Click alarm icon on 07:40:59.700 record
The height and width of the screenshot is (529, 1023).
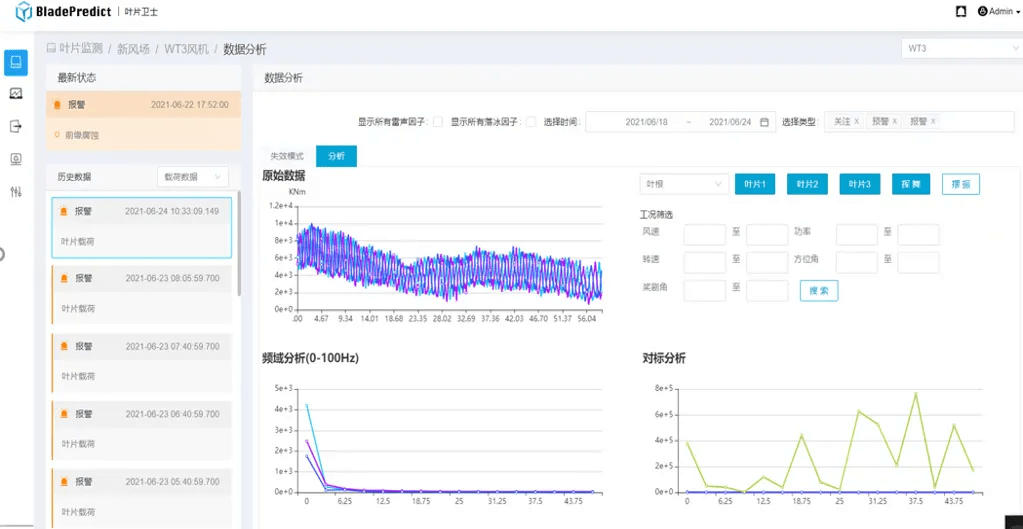click(64, 346)
